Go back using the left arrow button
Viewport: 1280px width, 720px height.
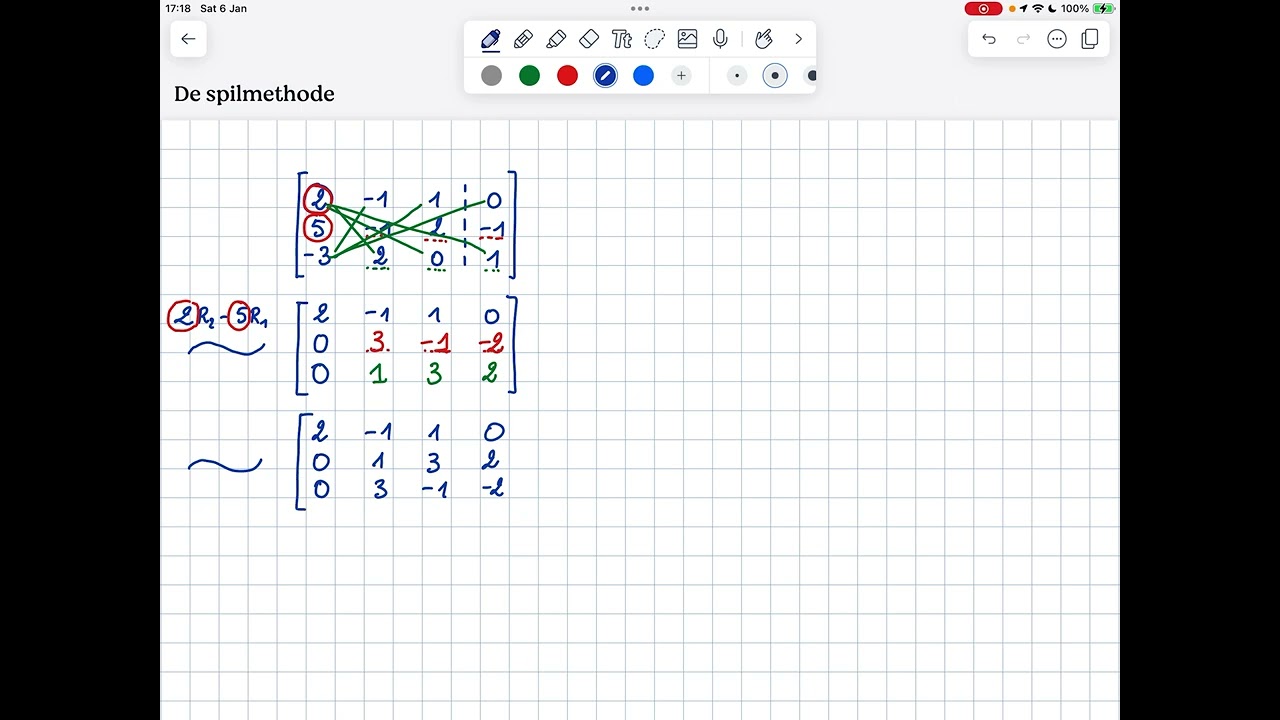tap(188, 39)
